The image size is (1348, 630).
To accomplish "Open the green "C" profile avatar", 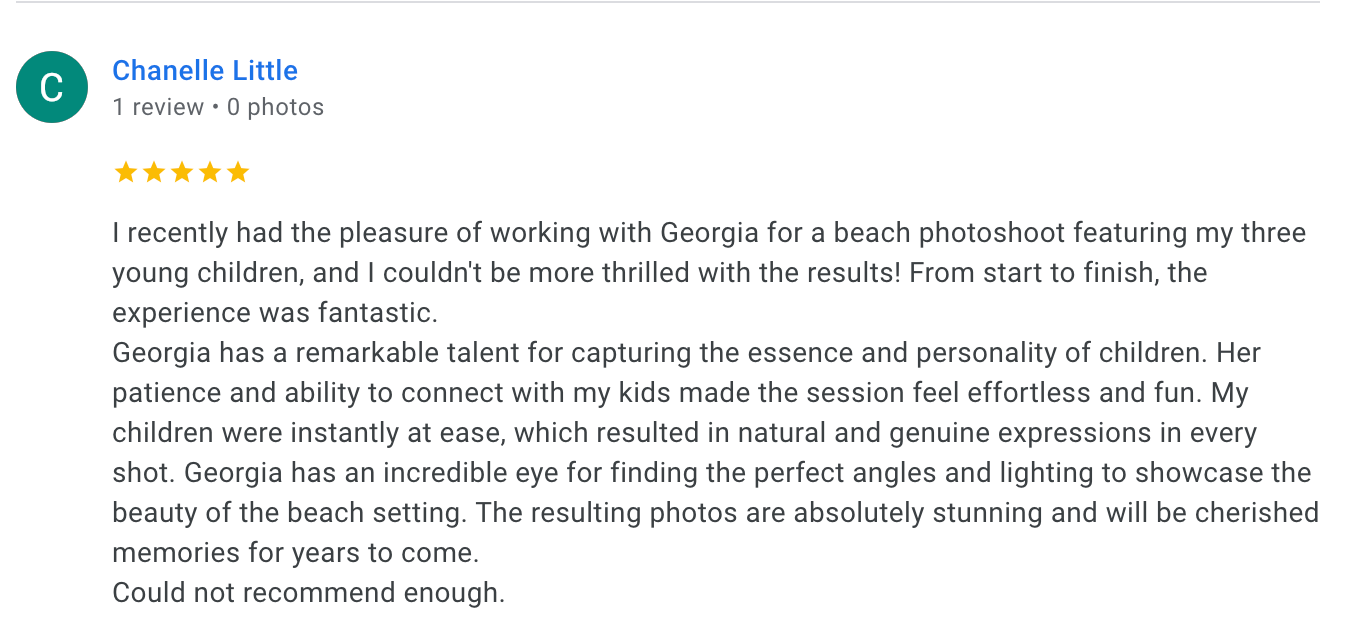I will 52,87.
